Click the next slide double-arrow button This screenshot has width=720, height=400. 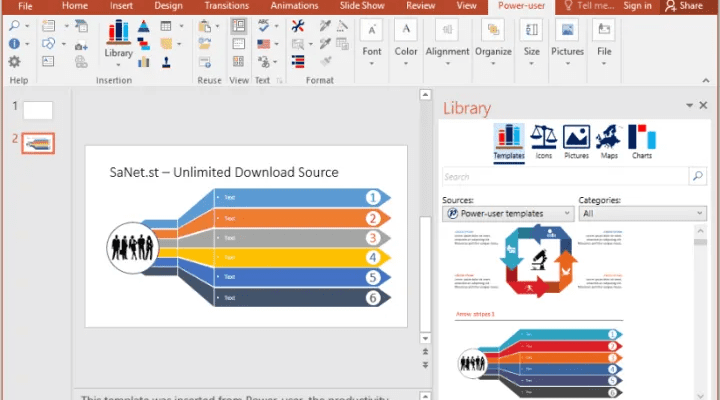[425, 365]
